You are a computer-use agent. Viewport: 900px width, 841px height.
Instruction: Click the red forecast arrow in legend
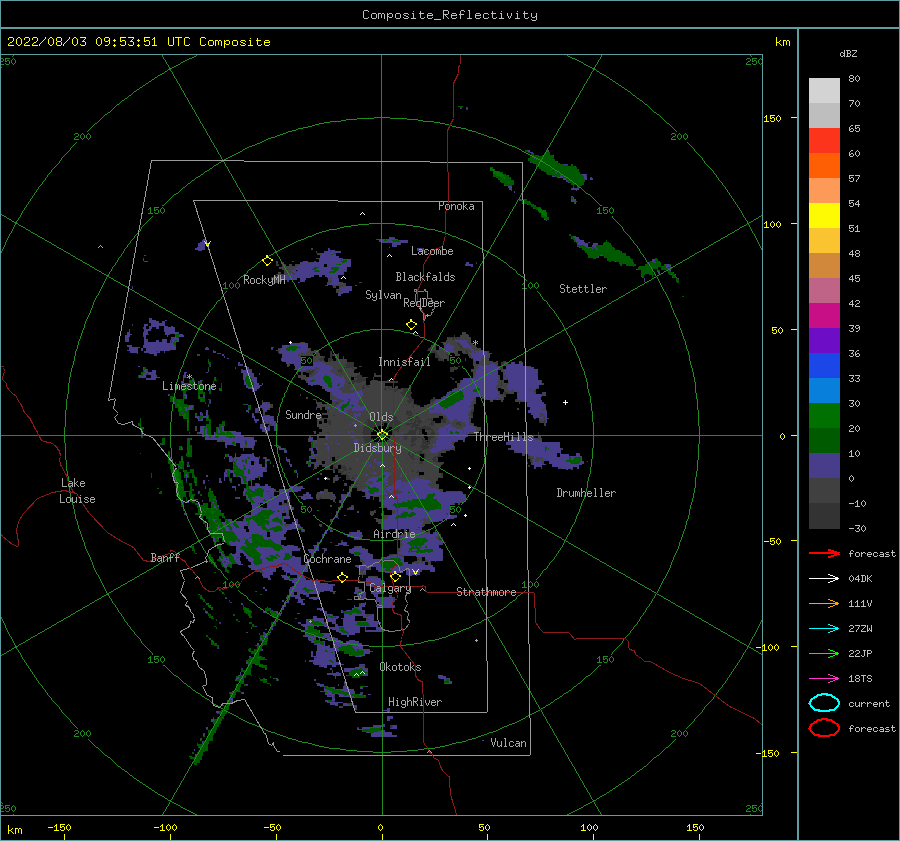click(x=824, y=553)
